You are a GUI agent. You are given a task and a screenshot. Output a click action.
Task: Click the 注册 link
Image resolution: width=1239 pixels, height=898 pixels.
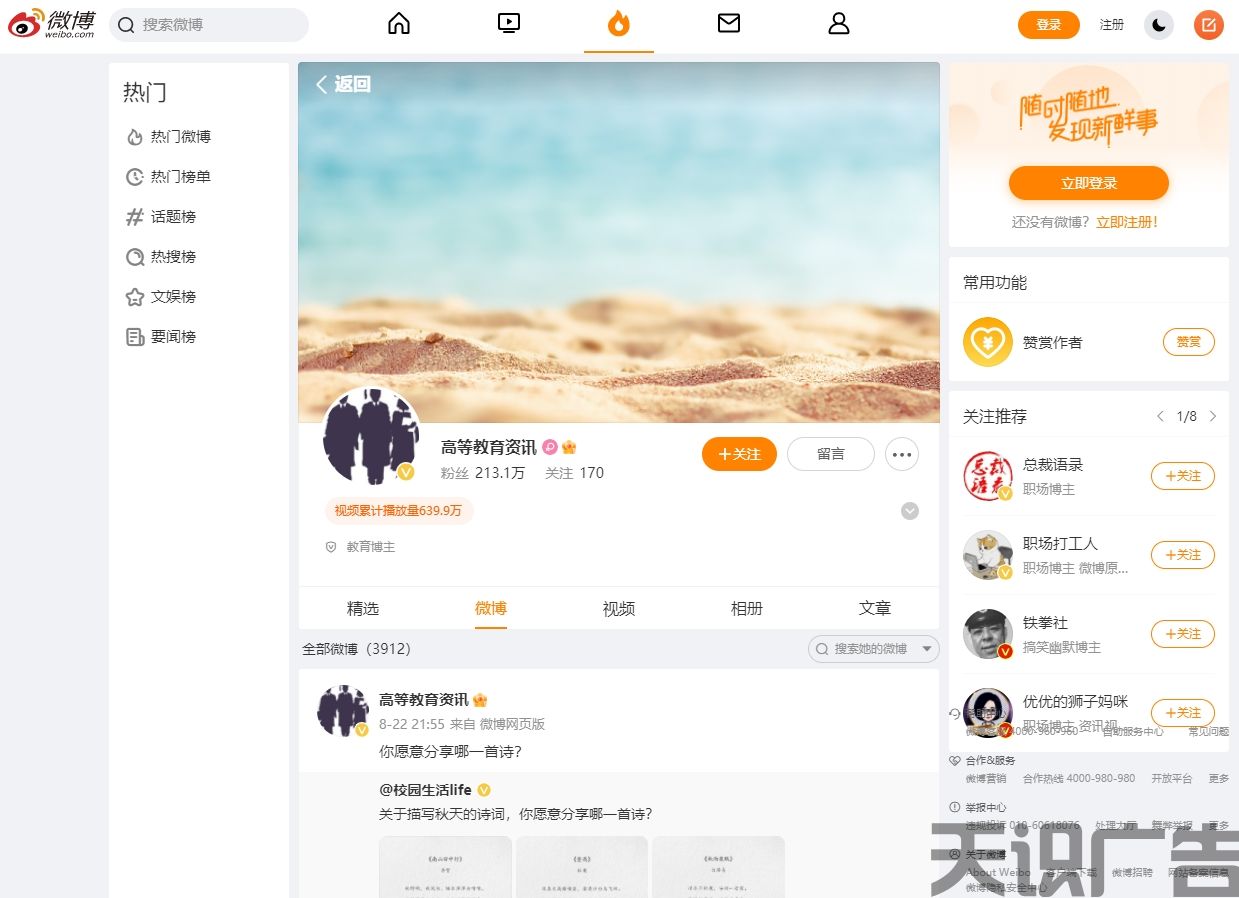coord(1112,25)
